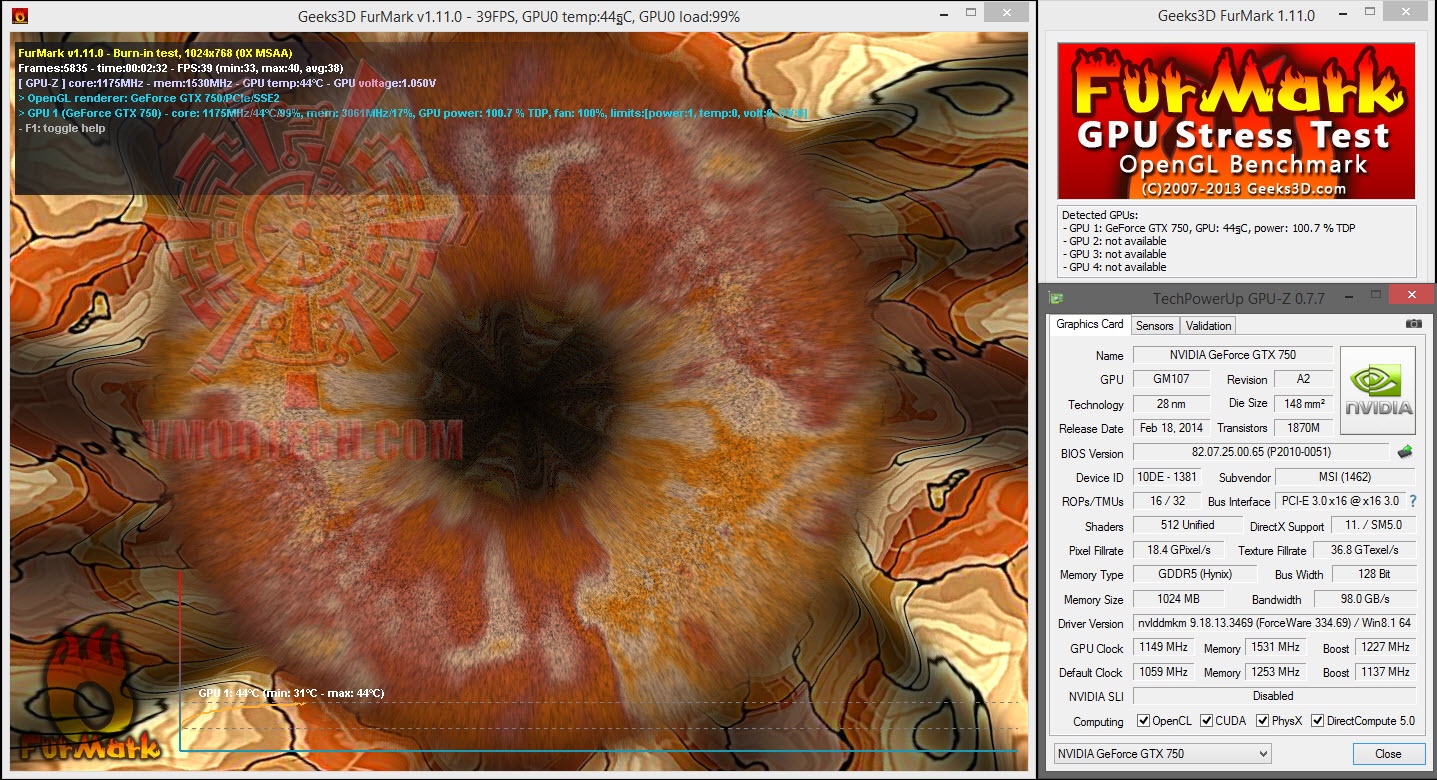Viewport: 1437px width, 780px height.
Task: Maximize the FurMark burn-in test window
Action: click(x=969, y=14)
